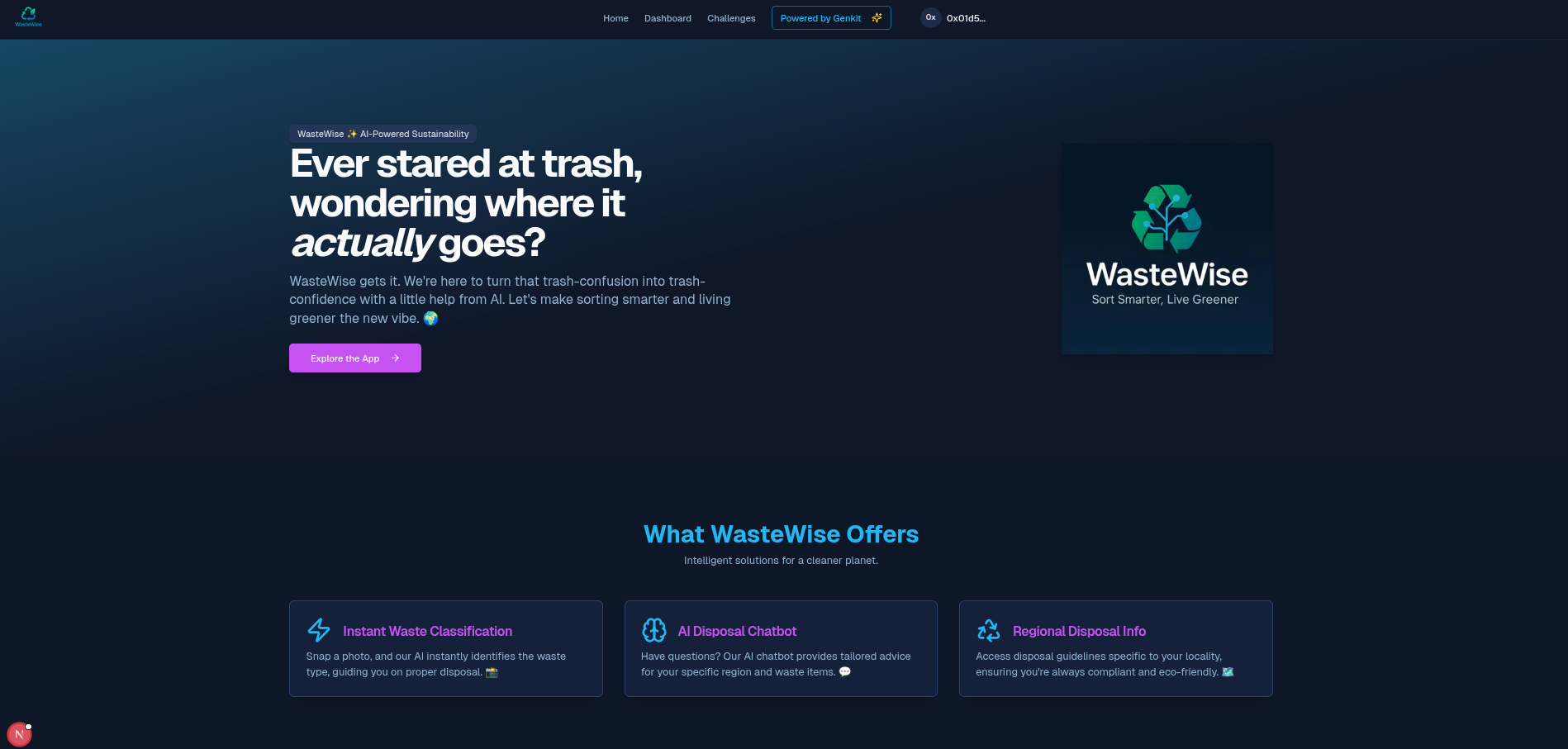Open the red N dev tools indicator
Viewport: 1568px width, 749px height.
(x=19, y=734)
